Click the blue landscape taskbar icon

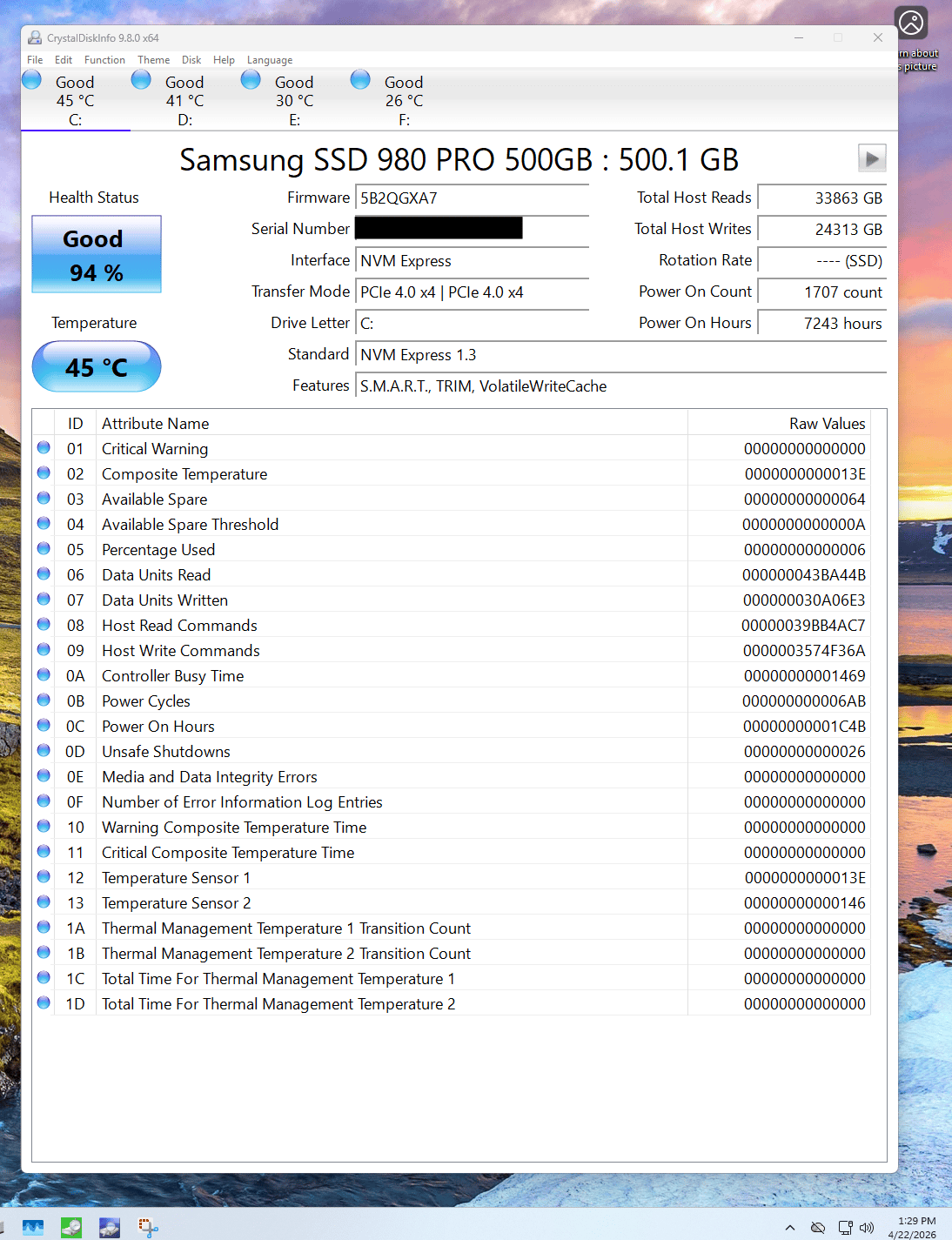pos(33,1228)
